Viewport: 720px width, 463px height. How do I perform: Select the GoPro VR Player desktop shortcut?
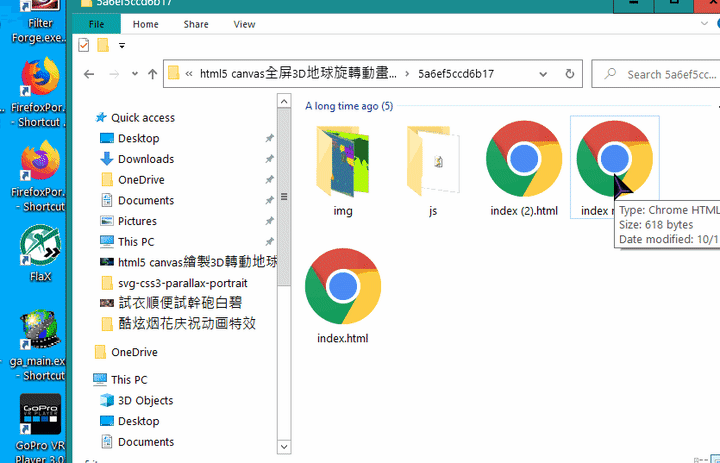pyautogui.click(x=40, y=427)
